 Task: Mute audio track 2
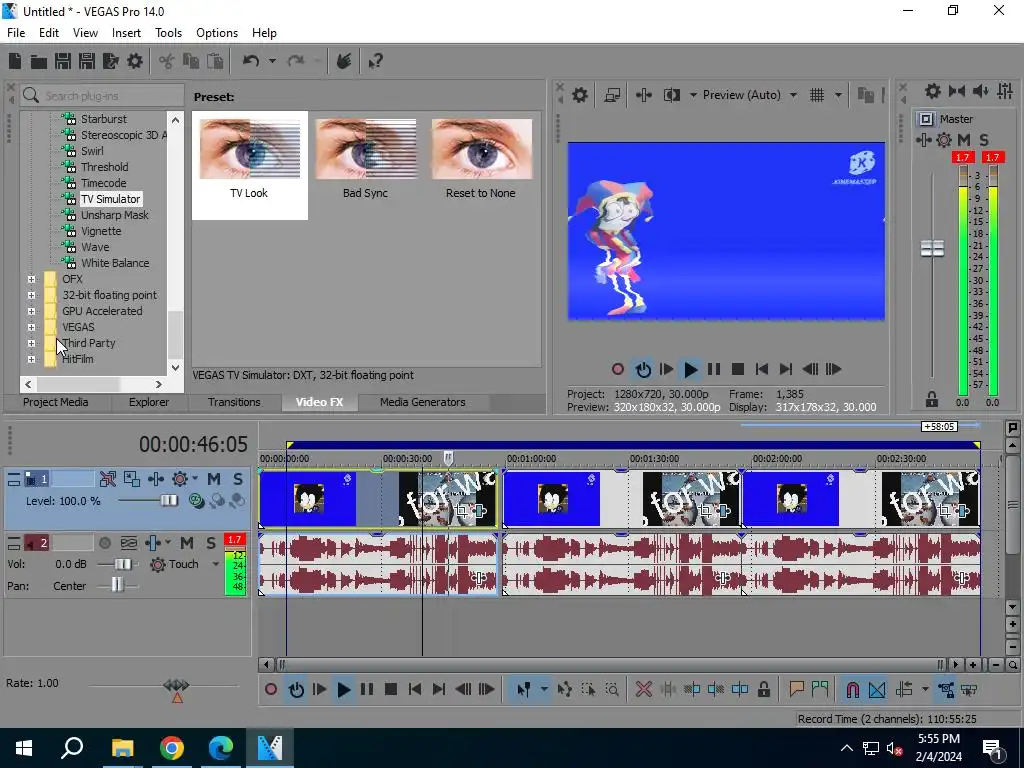pyautogui.click(x=187, y=543)
